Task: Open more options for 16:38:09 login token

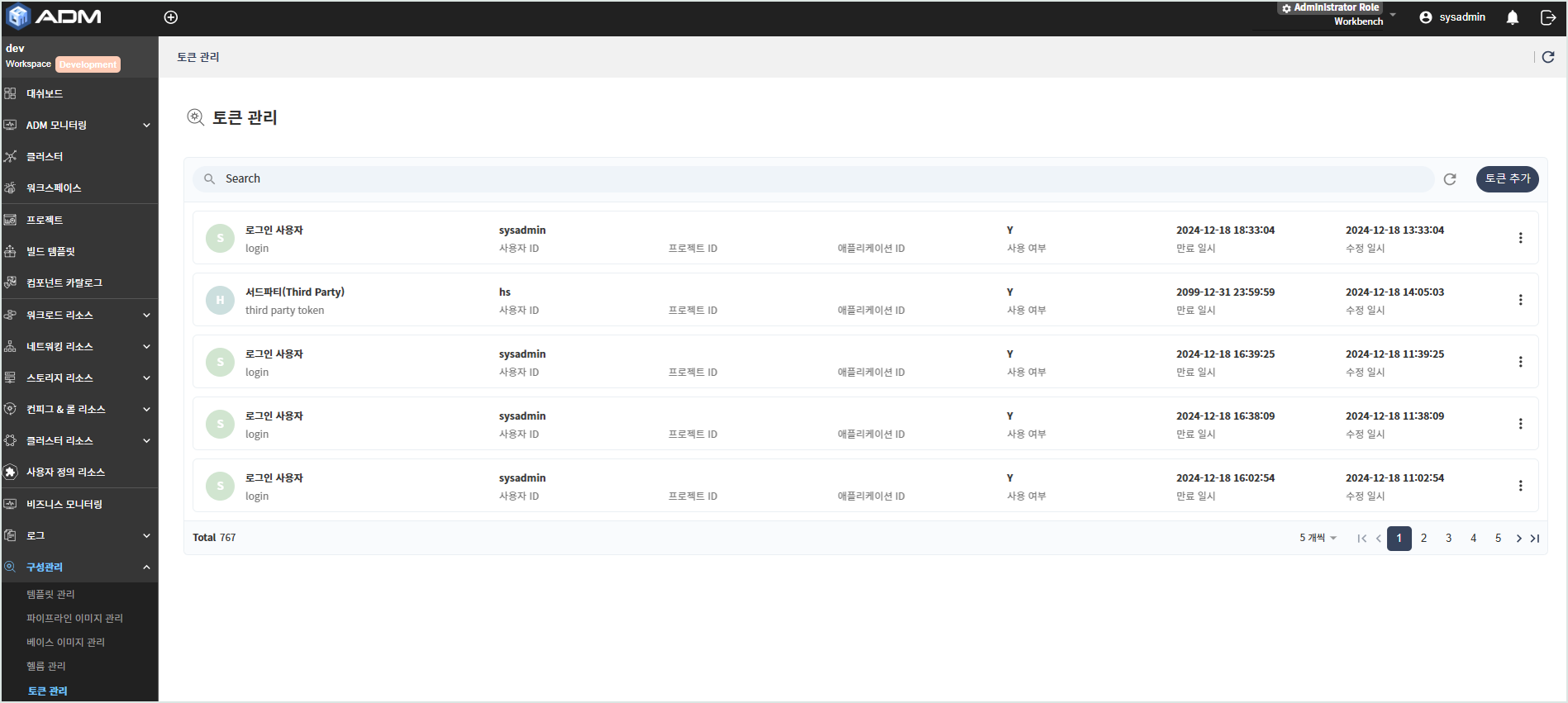Action: click(x=1520, y=424)
